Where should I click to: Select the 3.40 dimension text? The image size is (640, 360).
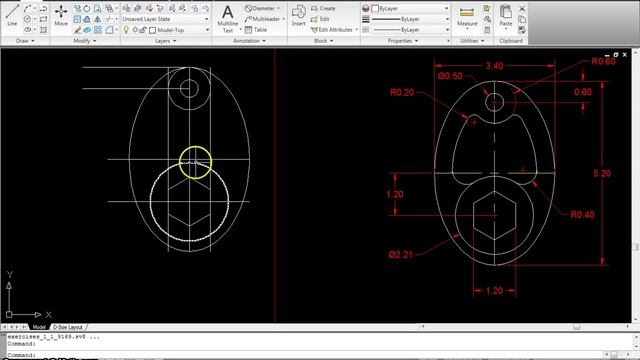tap(494, 66)
